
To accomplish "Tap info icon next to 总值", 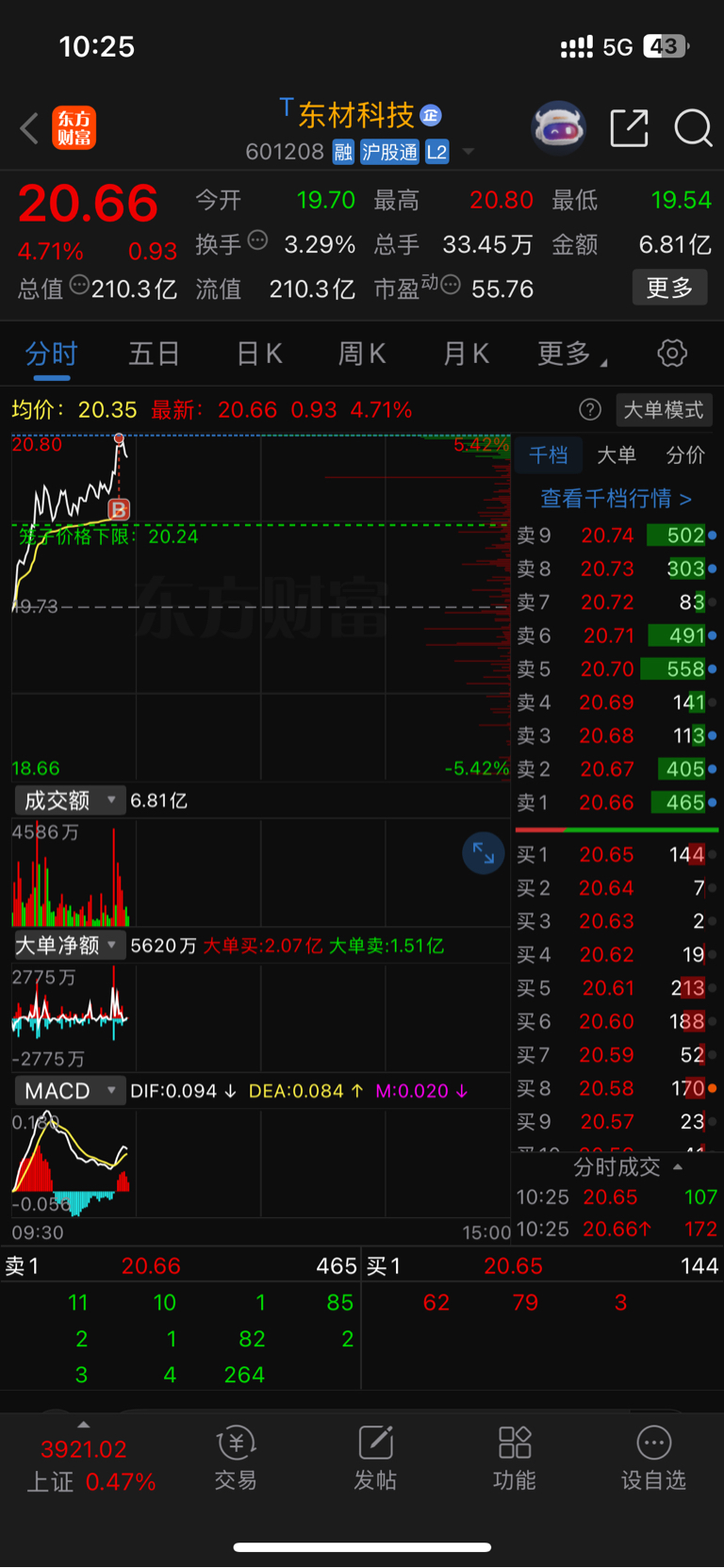I will click(x=79, y=284).
